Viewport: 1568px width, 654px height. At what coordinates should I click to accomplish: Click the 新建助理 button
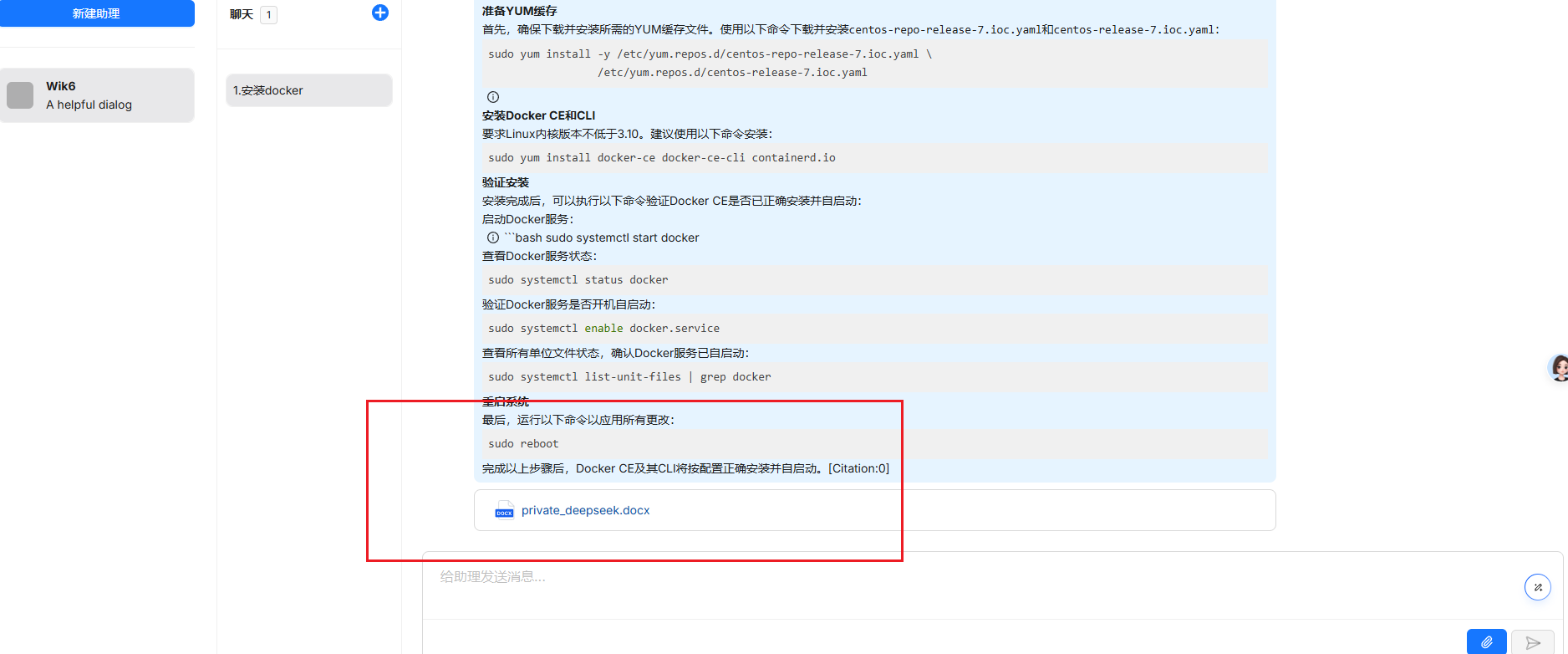pyautogui.click(x=97, y=13)
